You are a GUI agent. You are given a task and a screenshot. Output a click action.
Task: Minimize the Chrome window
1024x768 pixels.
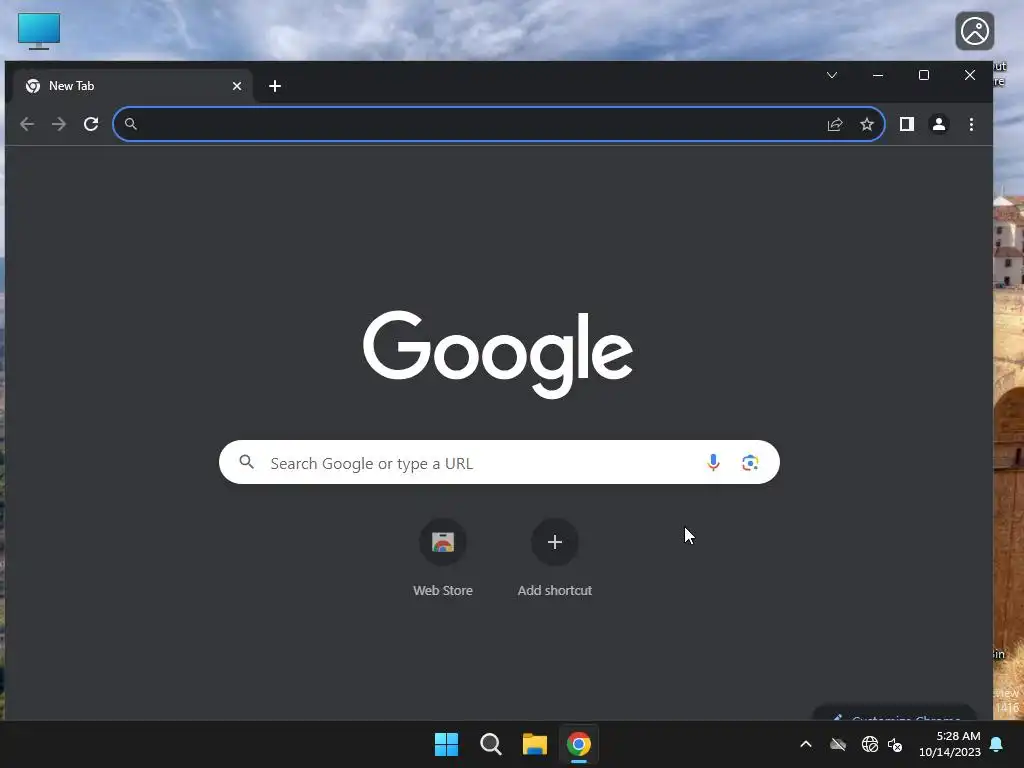[878, 75]
